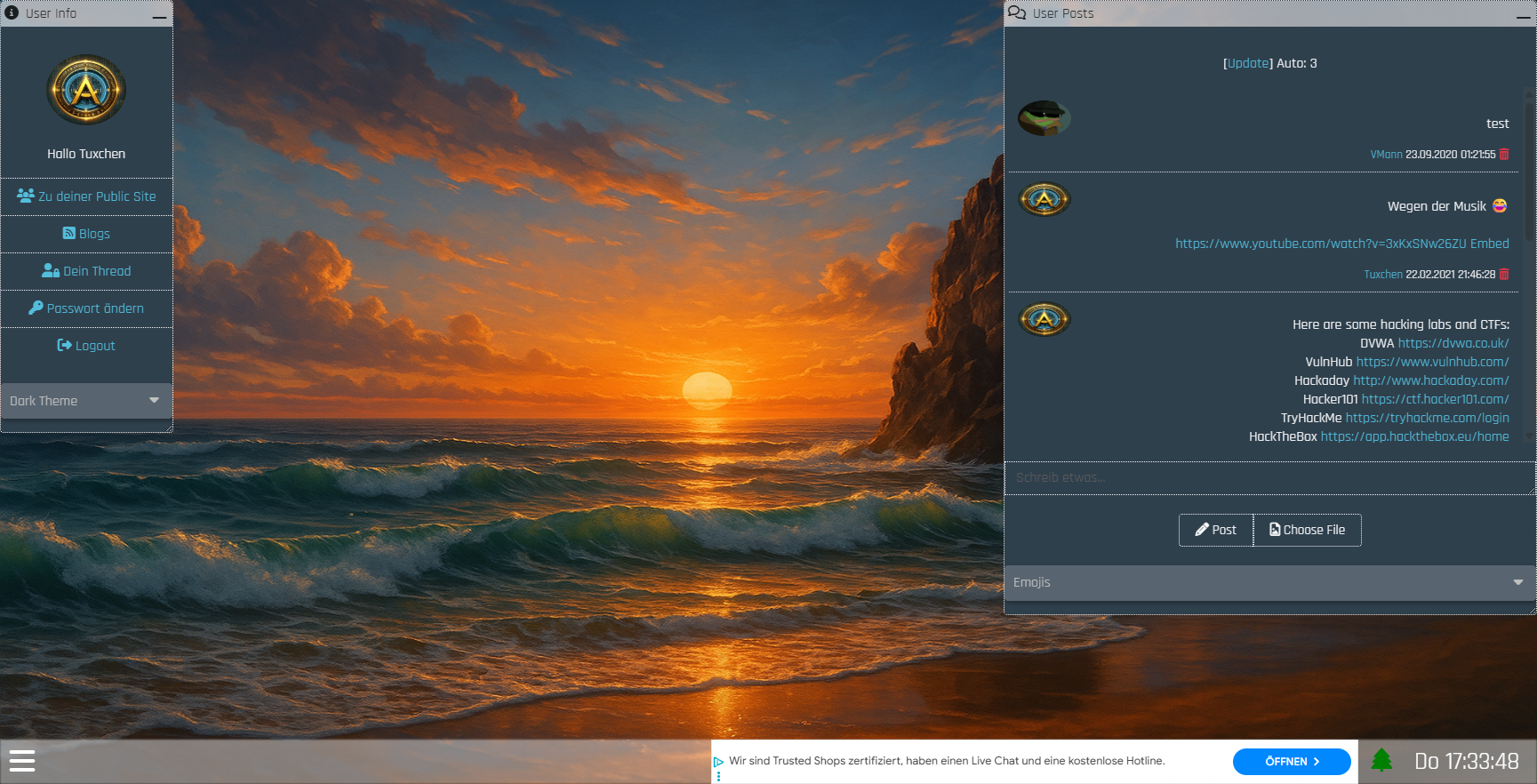Click the Post button
Viewport: 1537px width, 784px height.
click(x=1216, y=530)
